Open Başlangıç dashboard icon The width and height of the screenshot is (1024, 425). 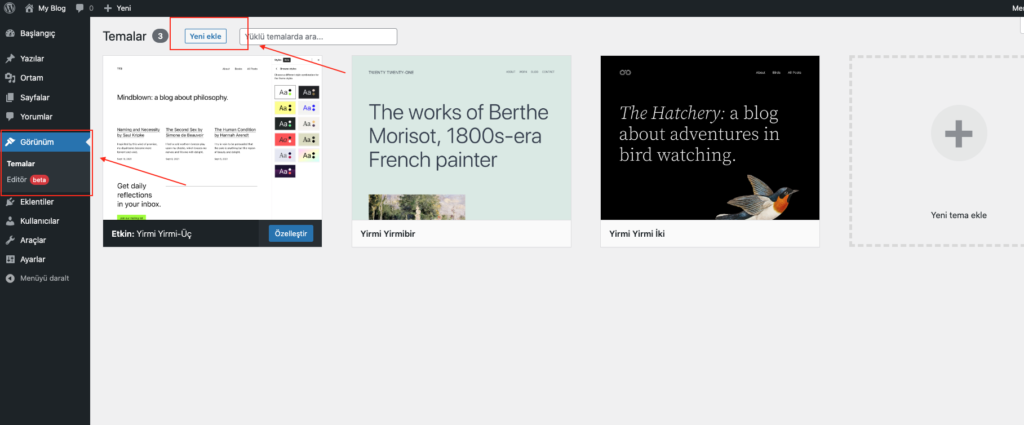click(x=10, y=33)
